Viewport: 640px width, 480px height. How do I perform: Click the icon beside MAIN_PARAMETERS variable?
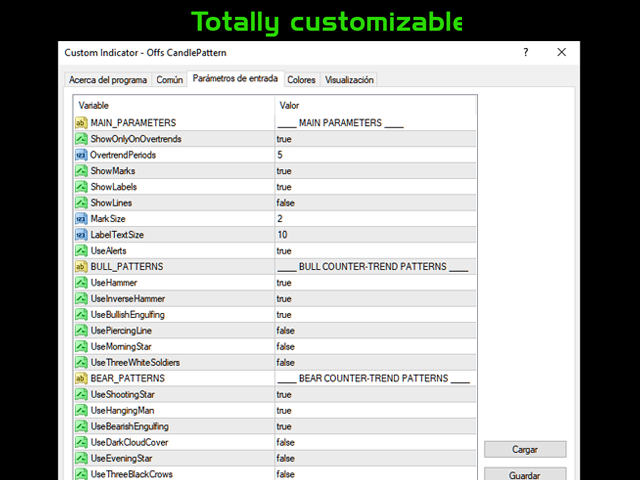[x=82, y=123]
